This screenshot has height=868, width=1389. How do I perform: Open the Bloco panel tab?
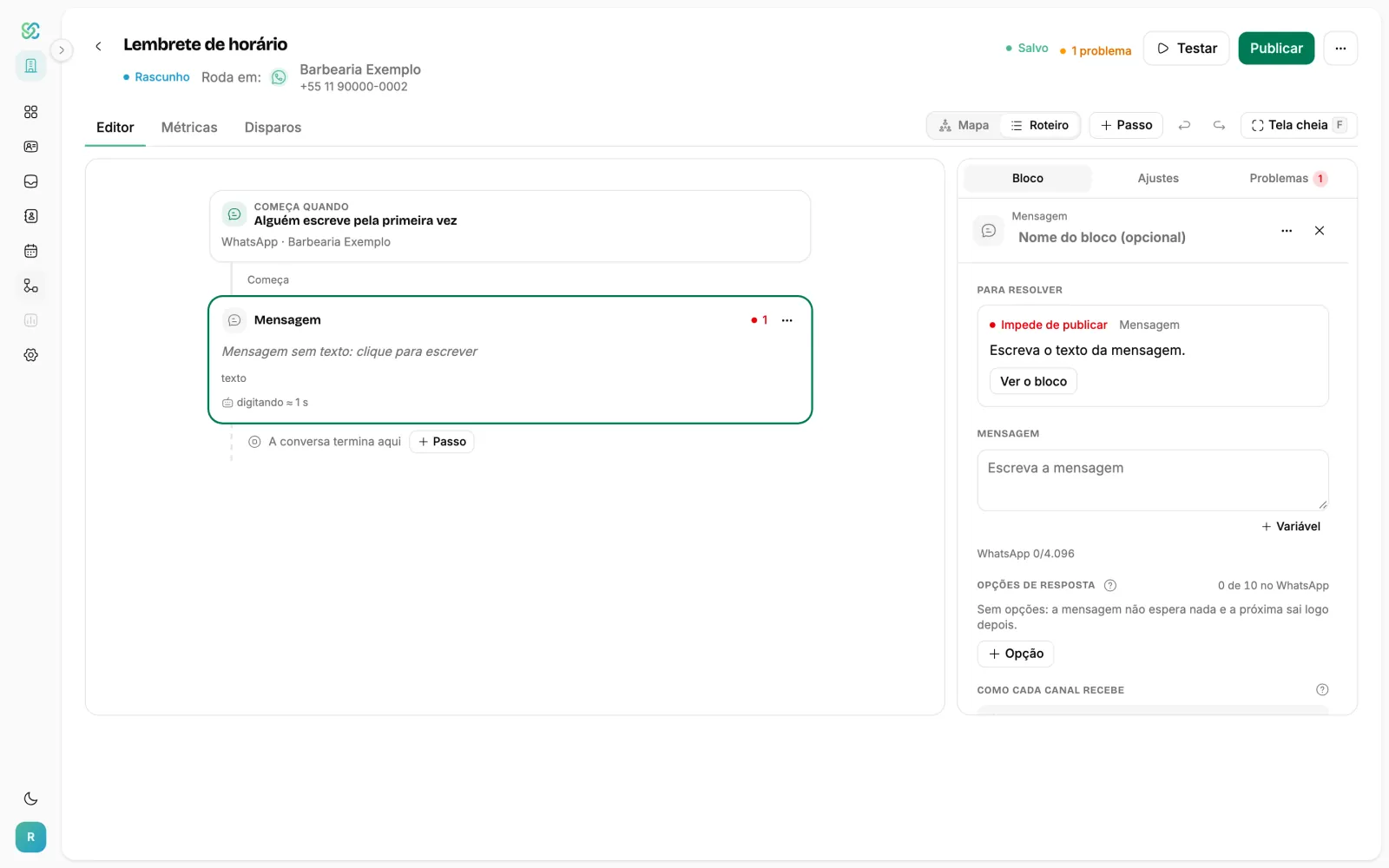point(1028,178)
